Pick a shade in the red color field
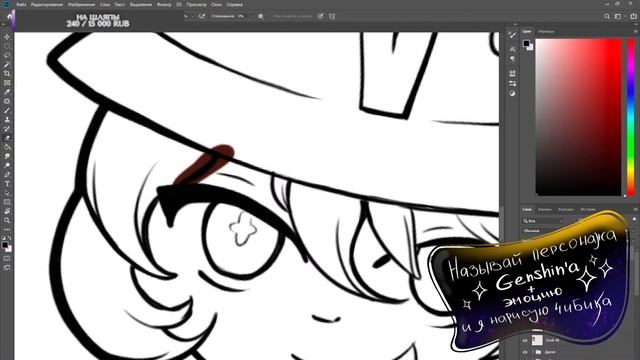Viewport: 640px width, 360px height. tap(578, 117)
